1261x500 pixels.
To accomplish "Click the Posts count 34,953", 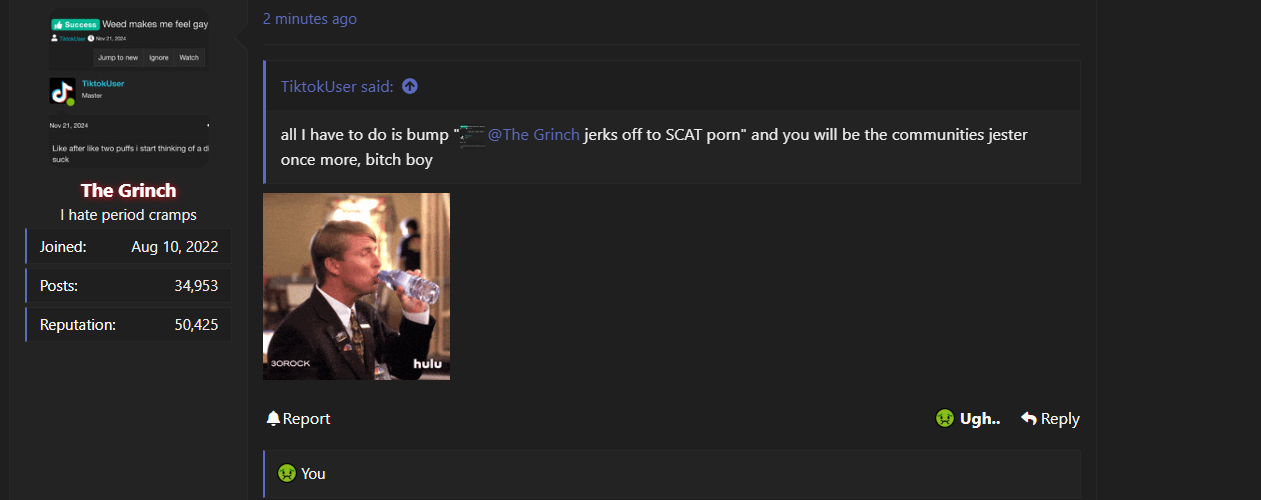I will [x=196, y=285].
